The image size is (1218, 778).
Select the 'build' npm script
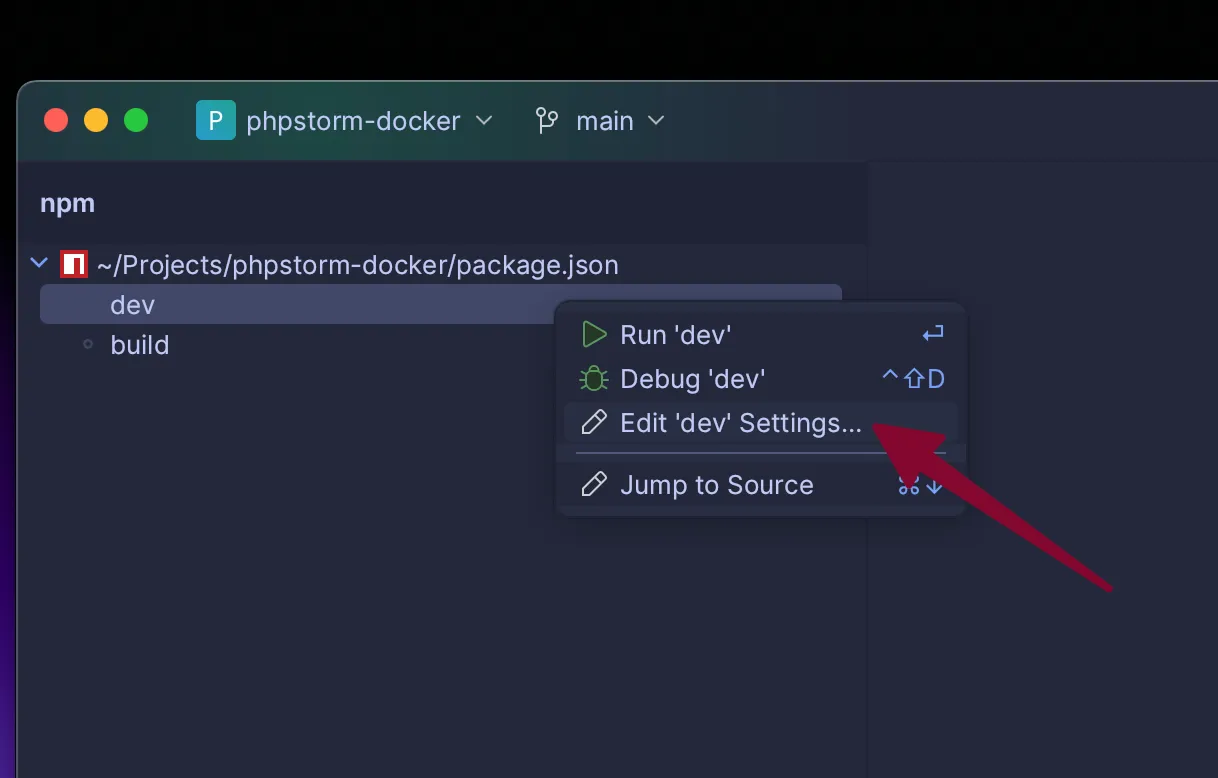coord(139,345)
